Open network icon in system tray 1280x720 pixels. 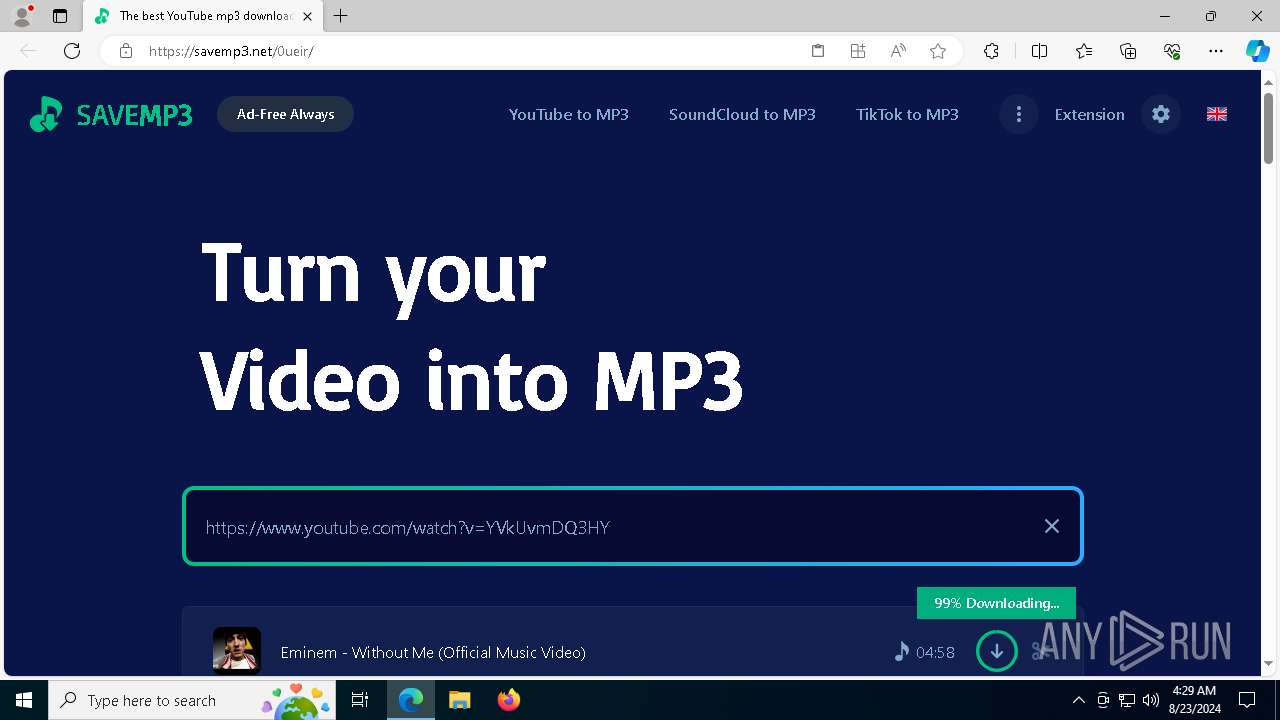(x=1127, y=700)
